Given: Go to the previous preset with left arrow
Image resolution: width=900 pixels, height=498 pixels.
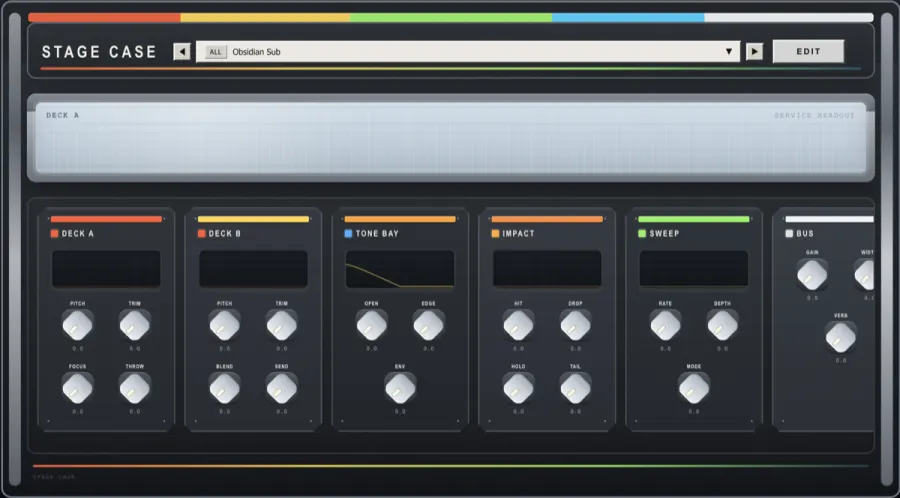Looking at the screenshot, I should [182, 52].
